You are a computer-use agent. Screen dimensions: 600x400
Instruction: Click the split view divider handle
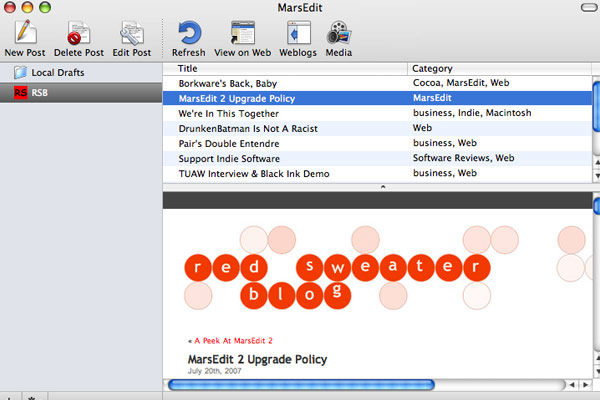pos(383,187)
